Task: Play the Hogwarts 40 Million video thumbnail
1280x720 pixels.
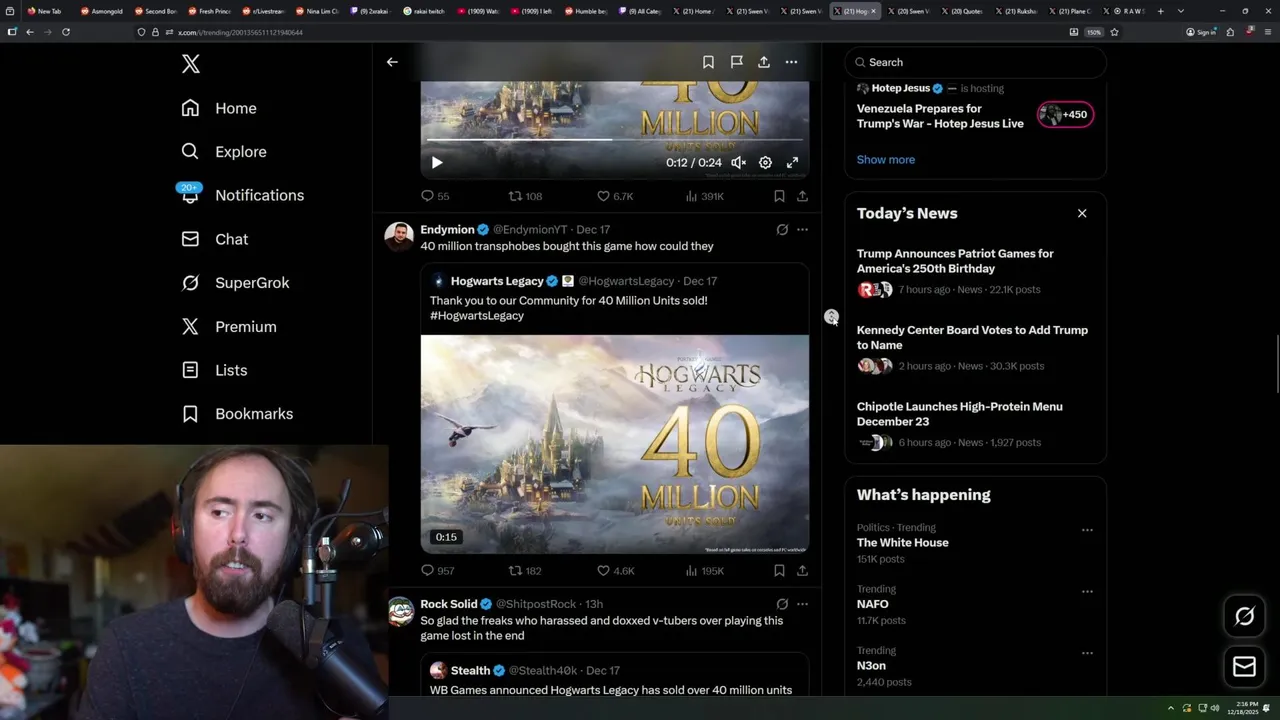Action: 615,444
